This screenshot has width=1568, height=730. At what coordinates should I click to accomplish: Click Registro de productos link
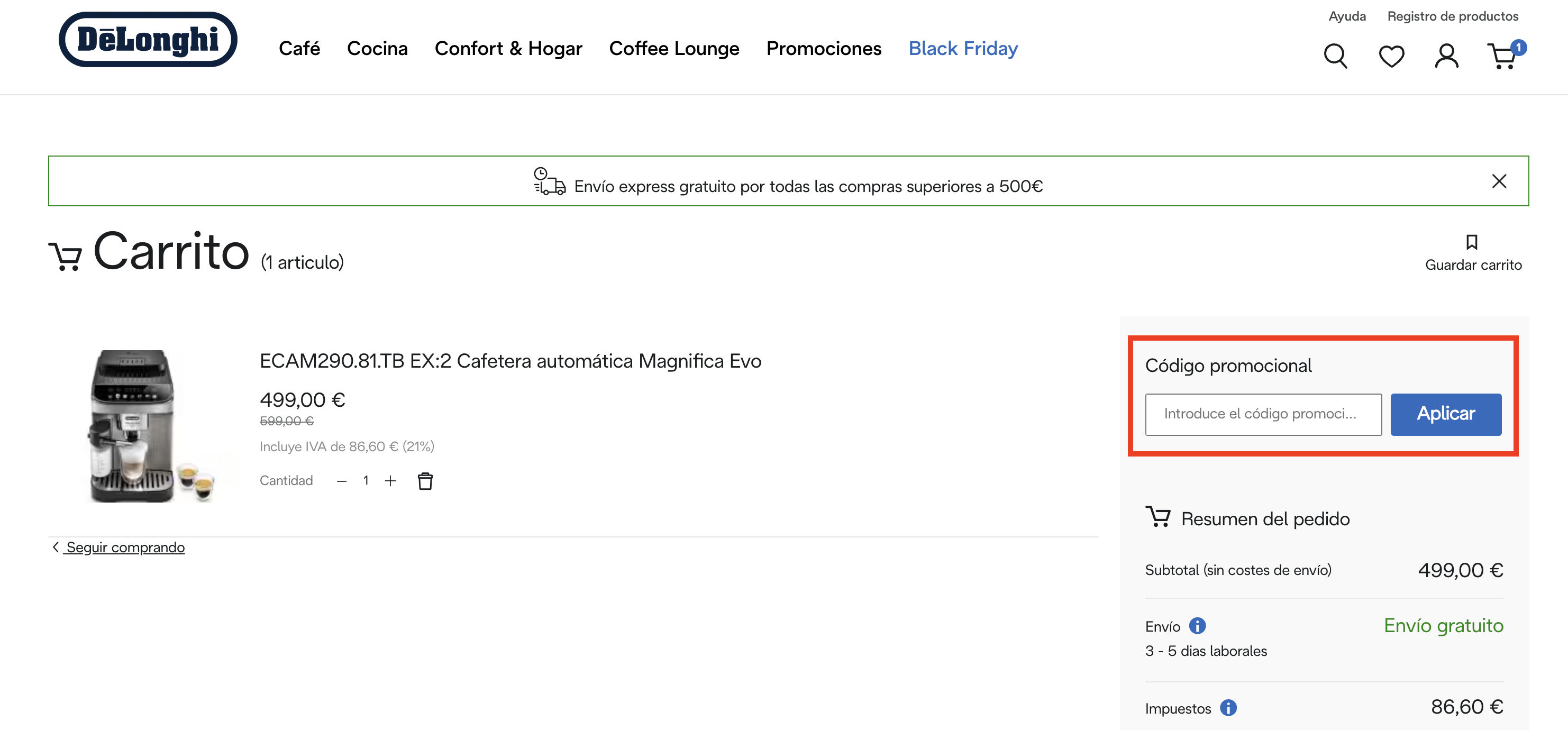click(1453, 16)
